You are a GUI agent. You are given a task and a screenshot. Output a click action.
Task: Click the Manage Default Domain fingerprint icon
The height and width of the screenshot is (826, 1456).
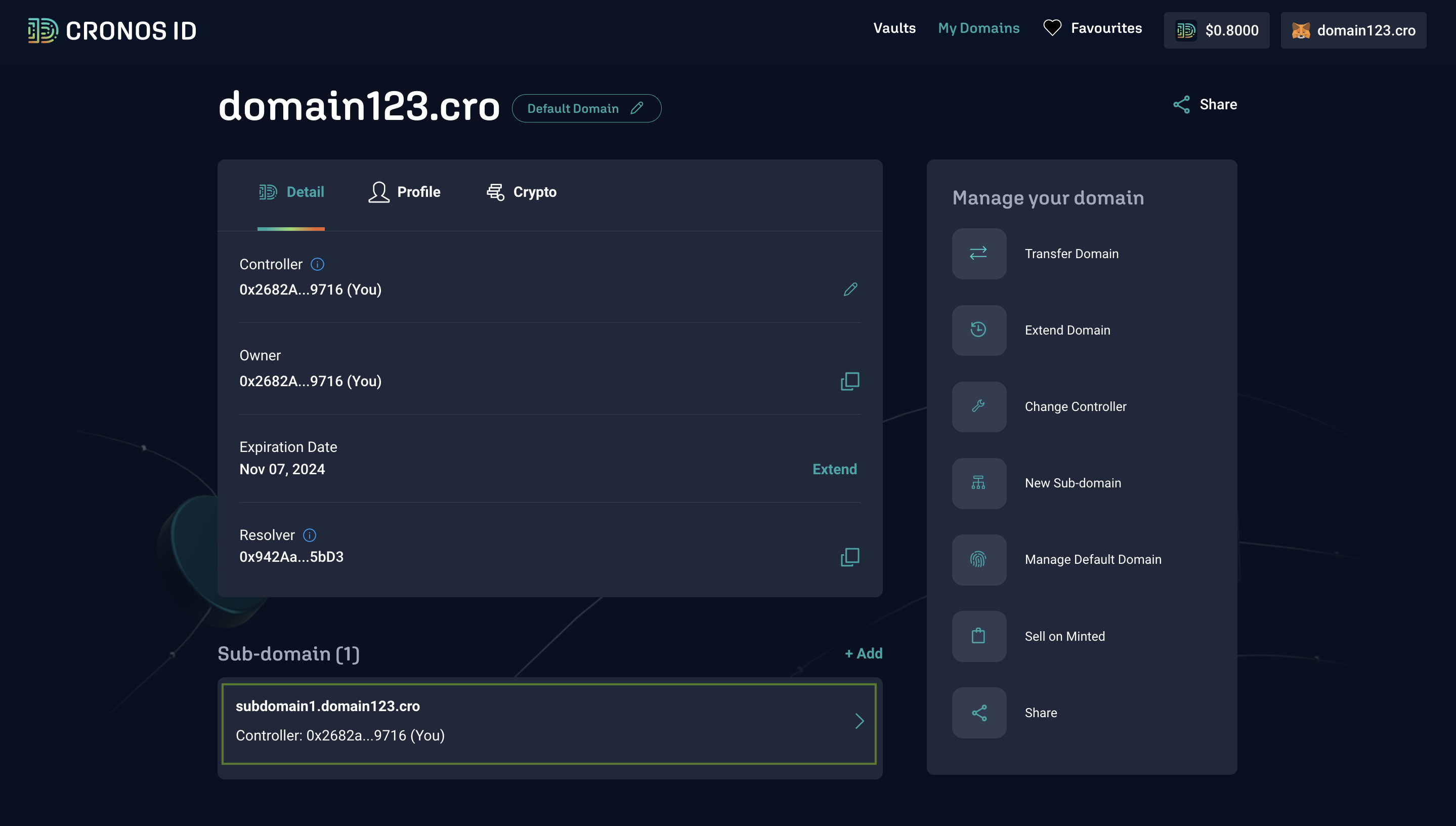pyautogui.click(x=978, y=559)
